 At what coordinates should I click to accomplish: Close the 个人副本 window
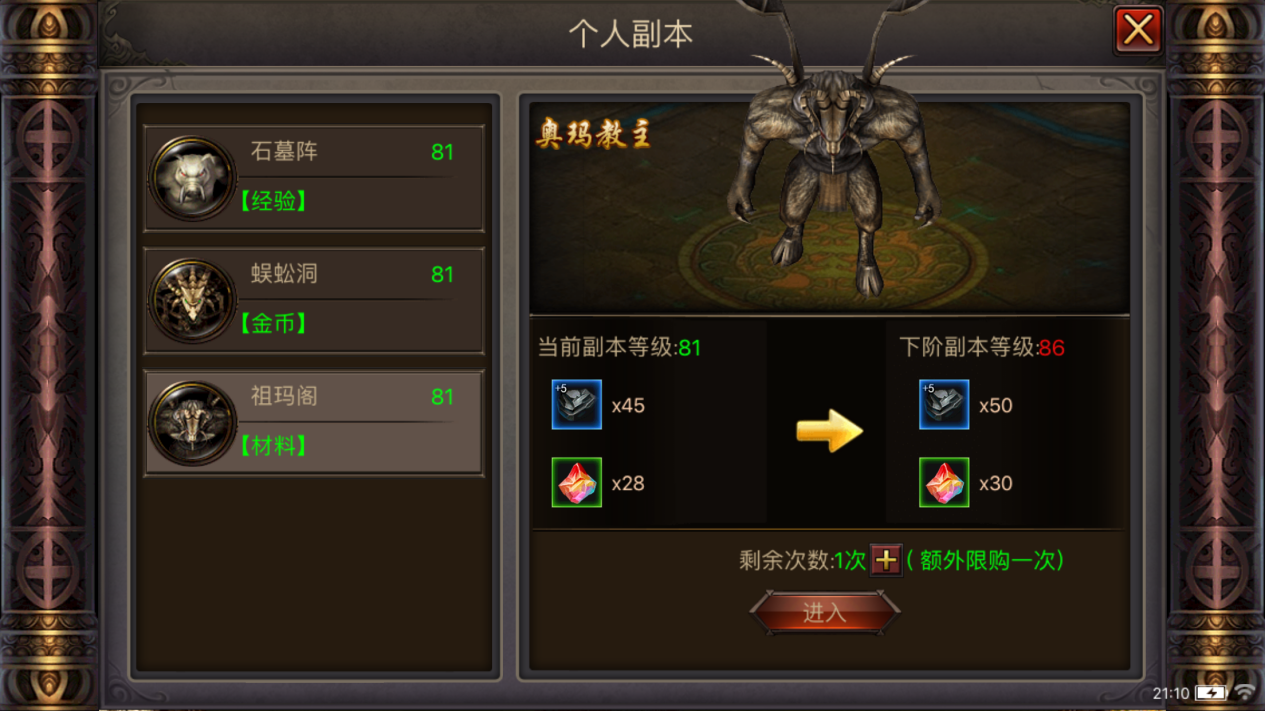1138,30
